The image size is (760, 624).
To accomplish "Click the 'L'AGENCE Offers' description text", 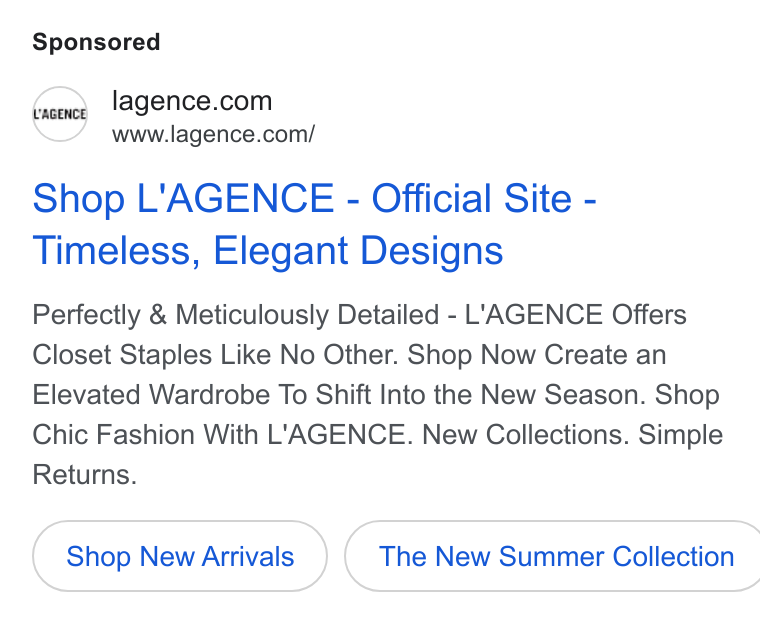I will [x=575, y=315].
